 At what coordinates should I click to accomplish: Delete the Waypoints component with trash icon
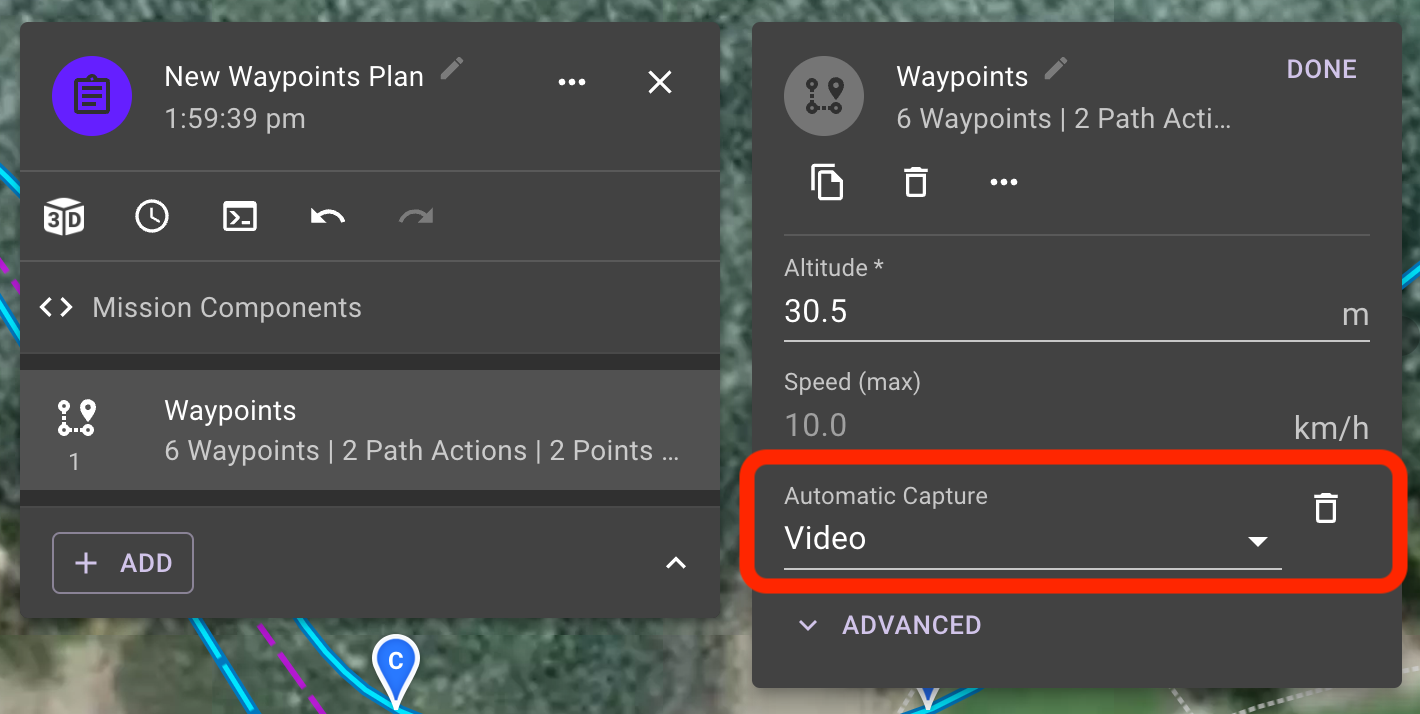tap(915, 182)
